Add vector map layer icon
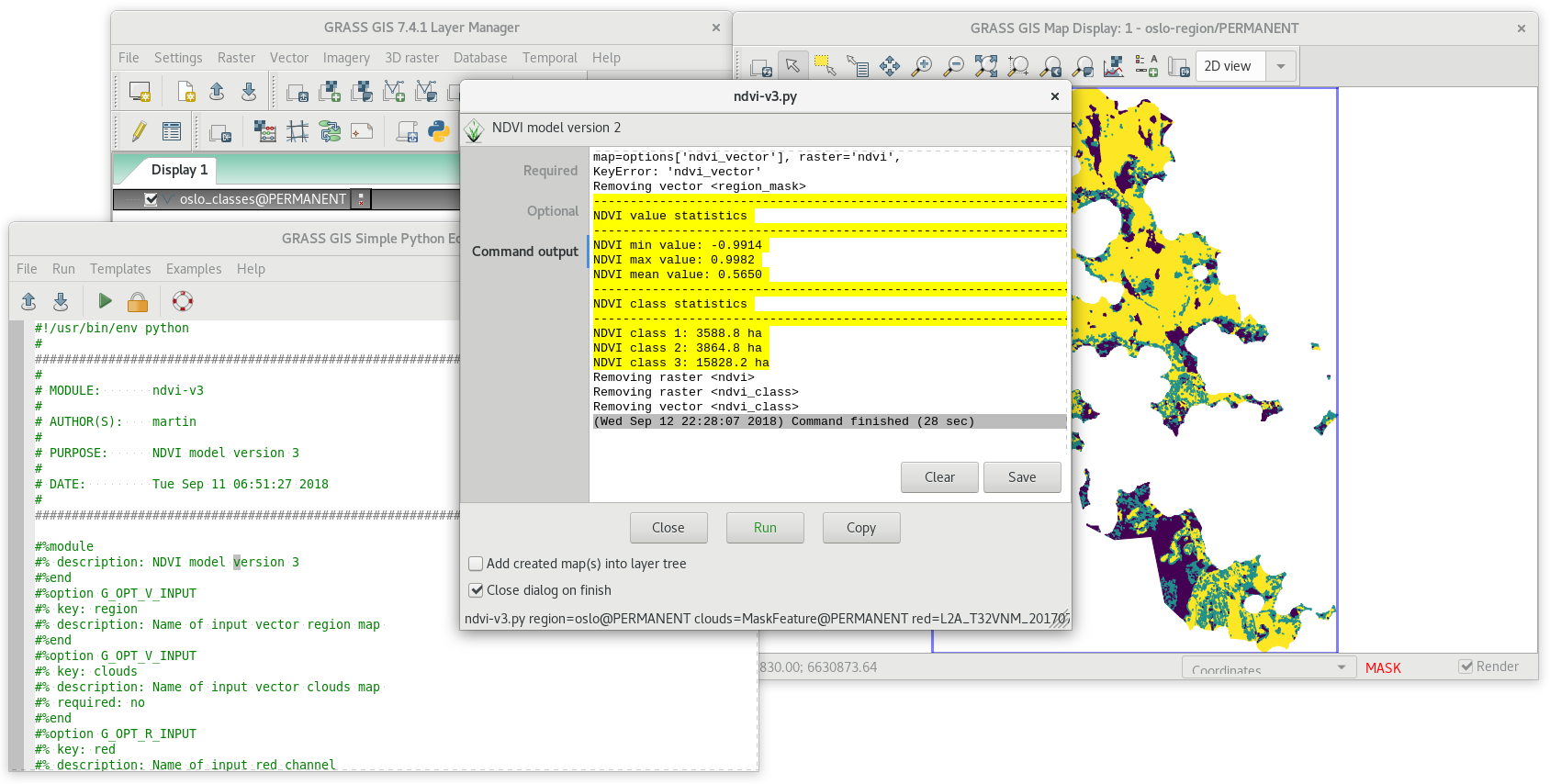This screenshot has width=1550, height=784. pos(394,92)
